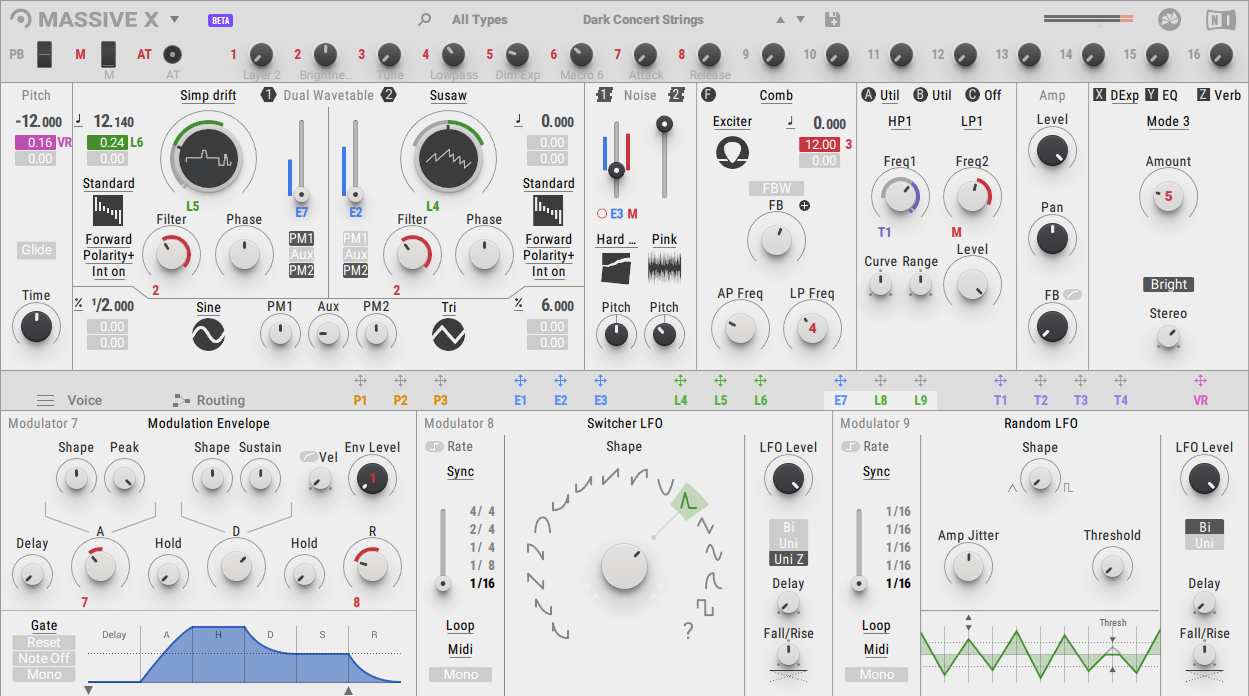Click Loop in Modulator 9
This screenshot has height=696, width=1249.
[x=876, y=626]
